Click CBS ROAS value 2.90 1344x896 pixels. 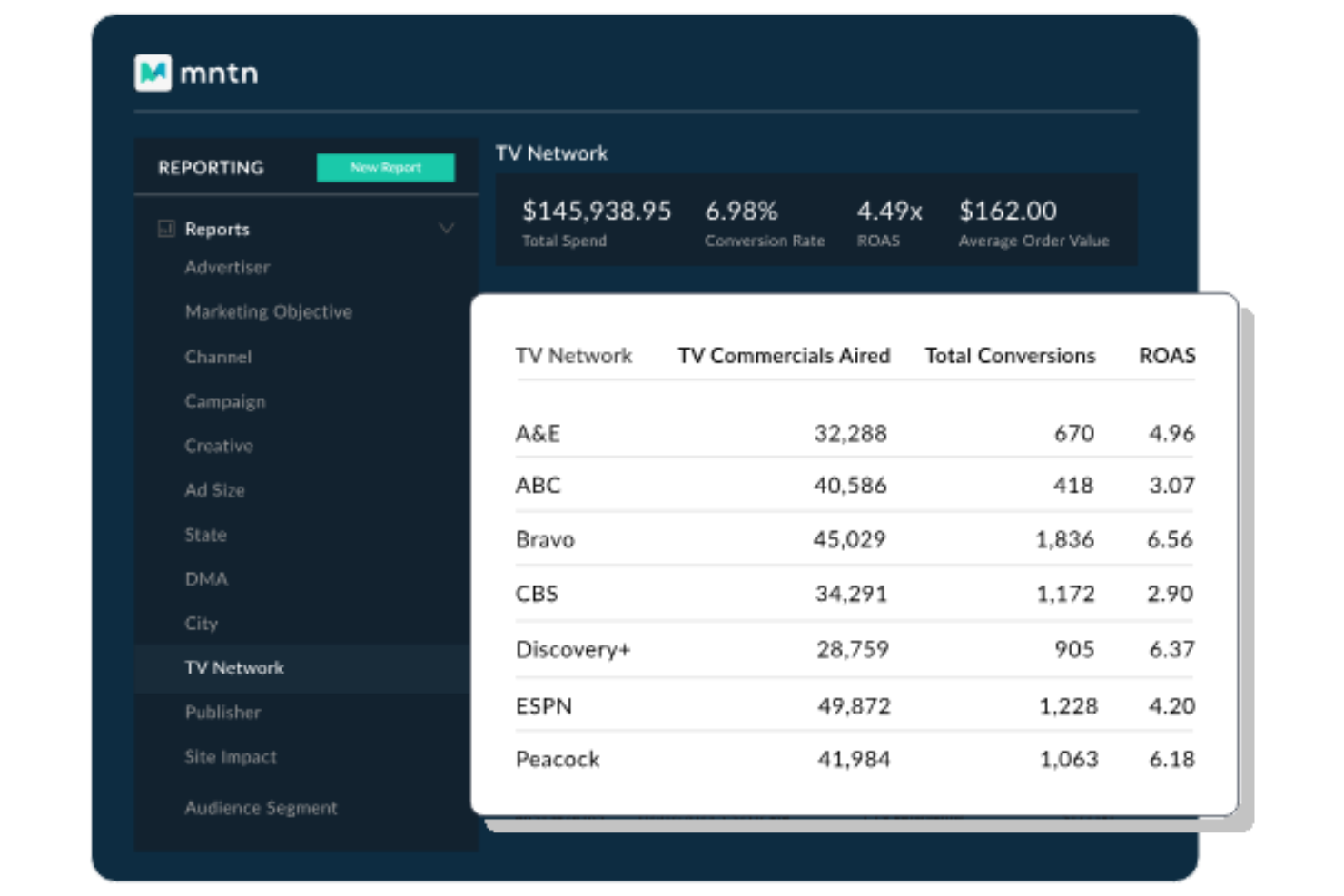click(1170, 594)
